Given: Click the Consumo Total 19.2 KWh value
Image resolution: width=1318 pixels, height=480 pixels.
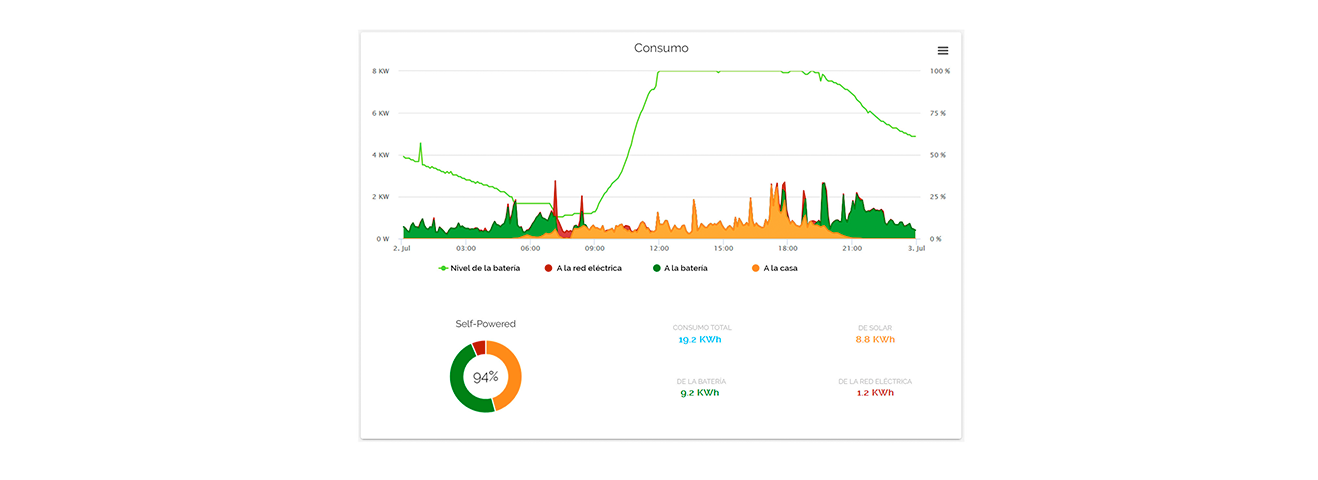Looking at the screenshot, I should pos(701,339).
